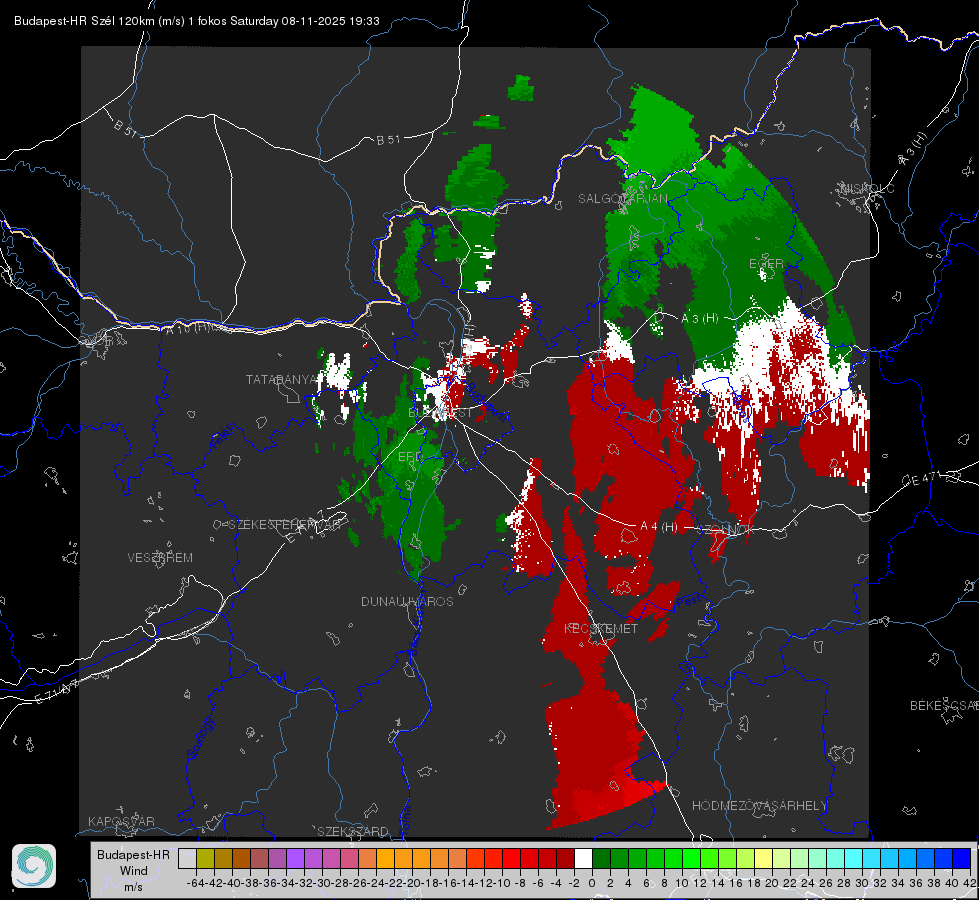The width and height of the screenshot is (979, 900).
Task: Click the SZOLNOK city label
Action: coord(726,529)
